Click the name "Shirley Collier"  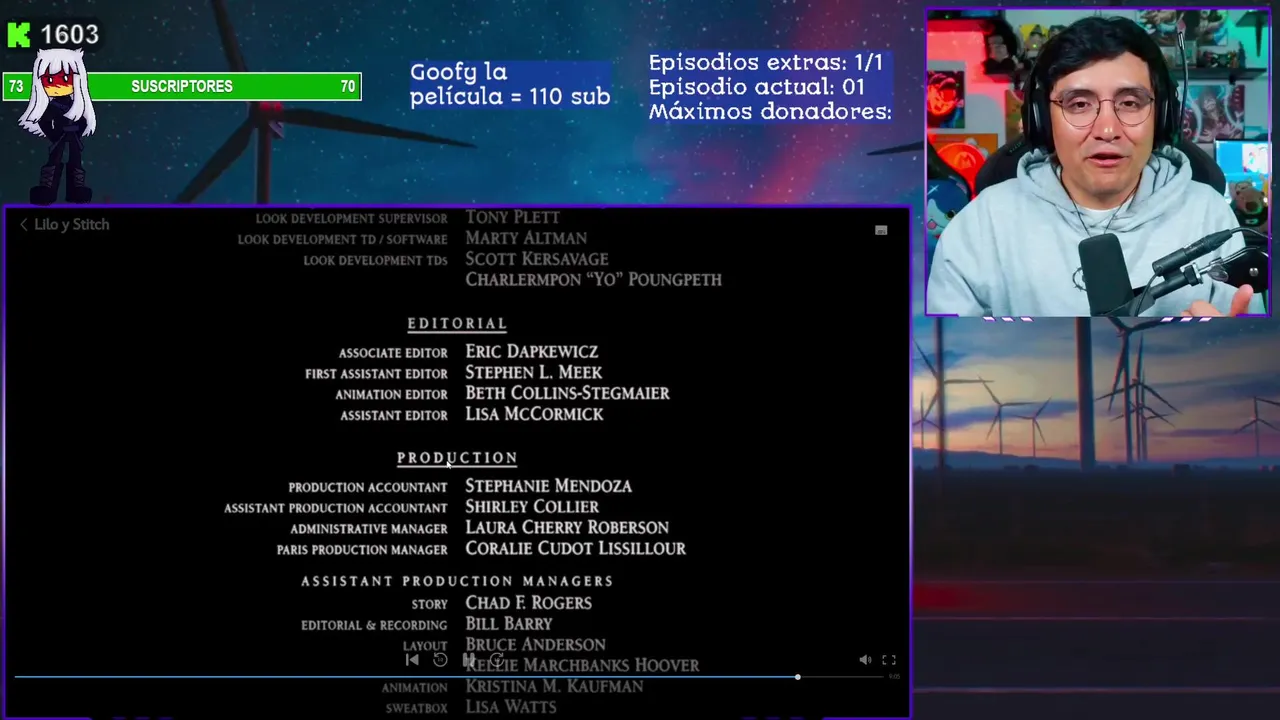[x=532, y=507]
